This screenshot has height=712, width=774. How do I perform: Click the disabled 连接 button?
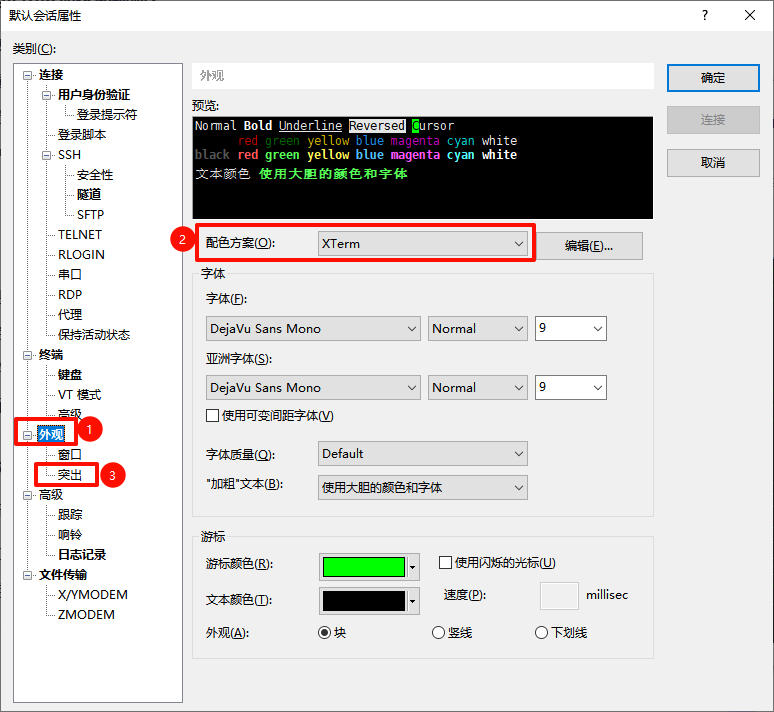click(x=713, y=120)
